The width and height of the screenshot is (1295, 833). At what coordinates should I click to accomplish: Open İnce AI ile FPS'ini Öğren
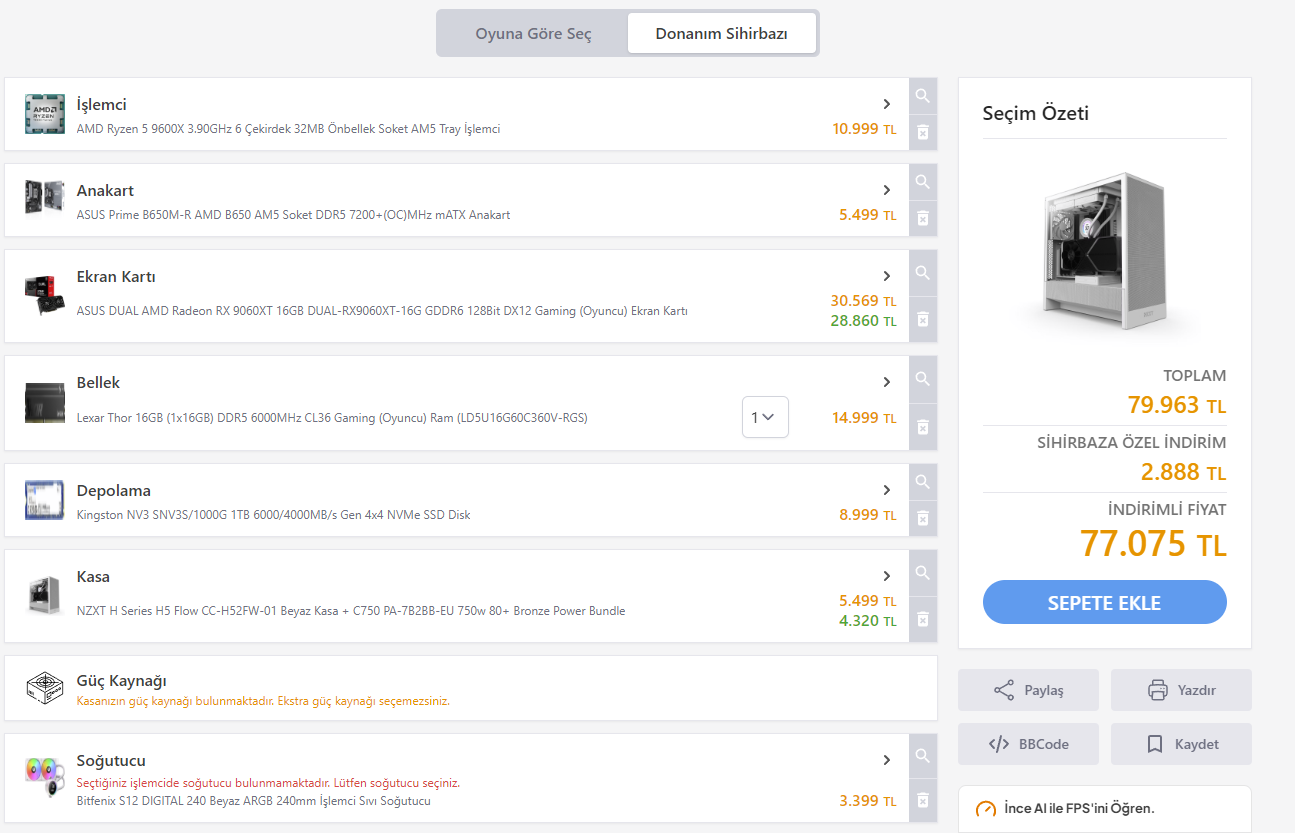coord(1105,808)
